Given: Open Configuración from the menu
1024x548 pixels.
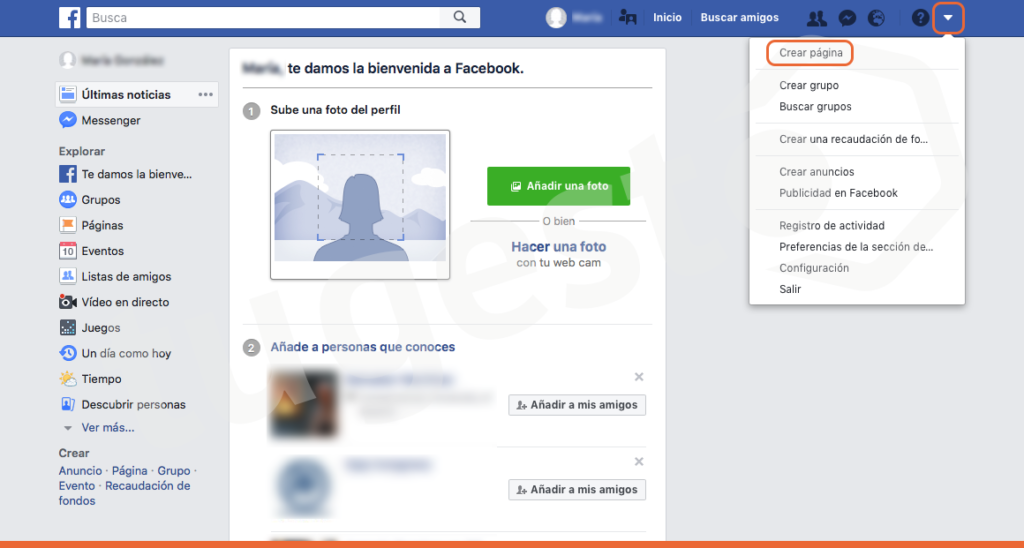Looking at the screenshot, I should click(x=814, y=268).
